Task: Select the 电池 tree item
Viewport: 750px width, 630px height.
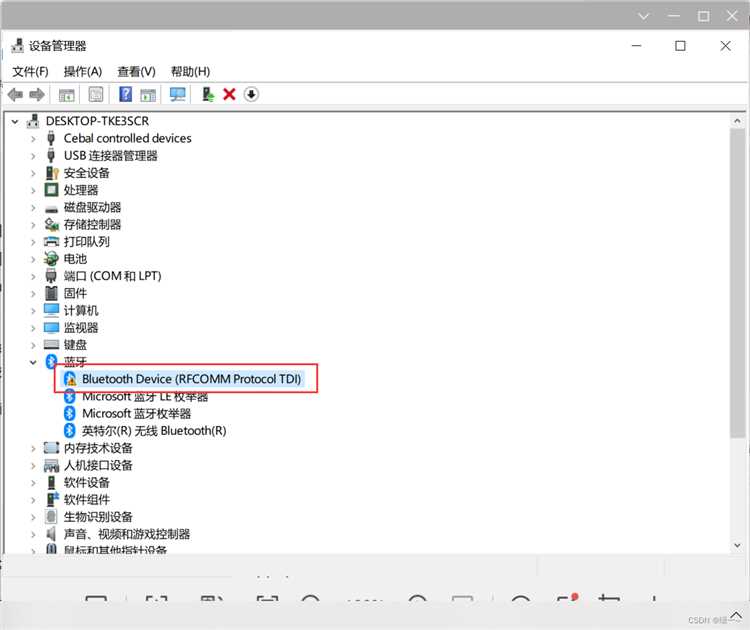Action: coord(75,259)
